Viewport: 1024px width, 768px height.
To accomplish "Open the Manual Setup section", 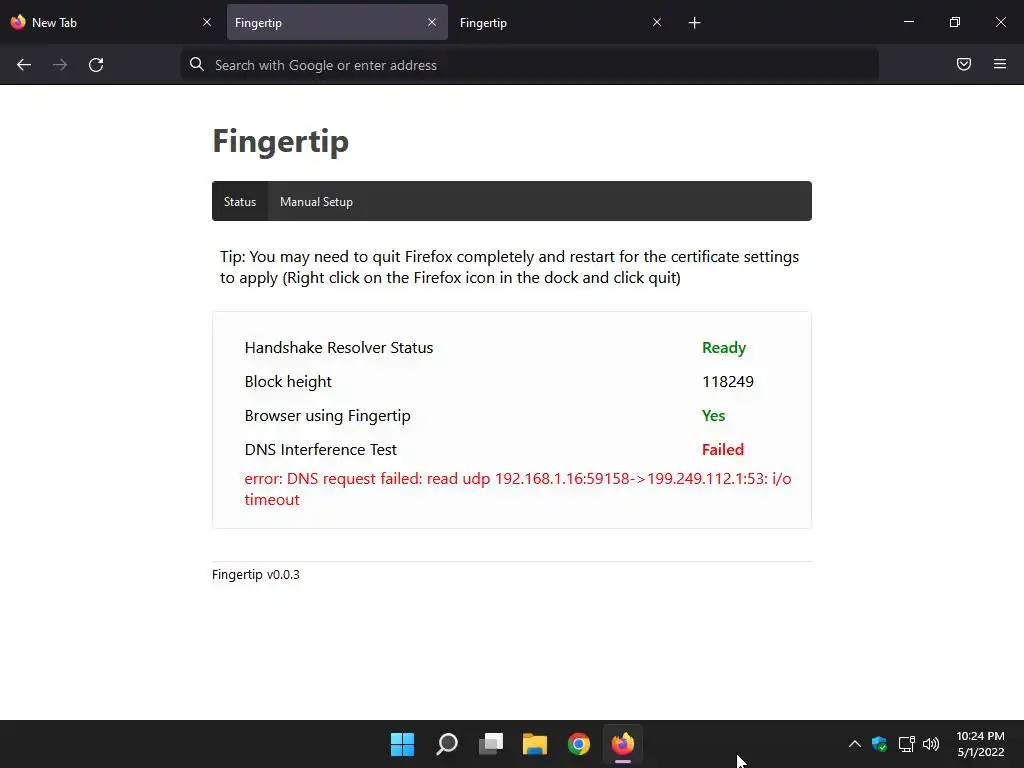I will [x=316, y=202].
